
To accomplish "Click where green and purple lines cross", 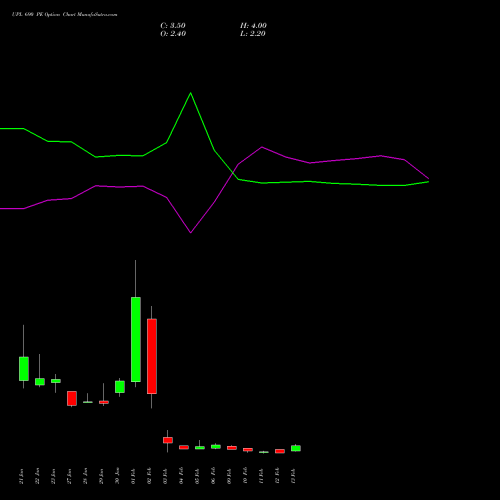I will click(233, 172).
